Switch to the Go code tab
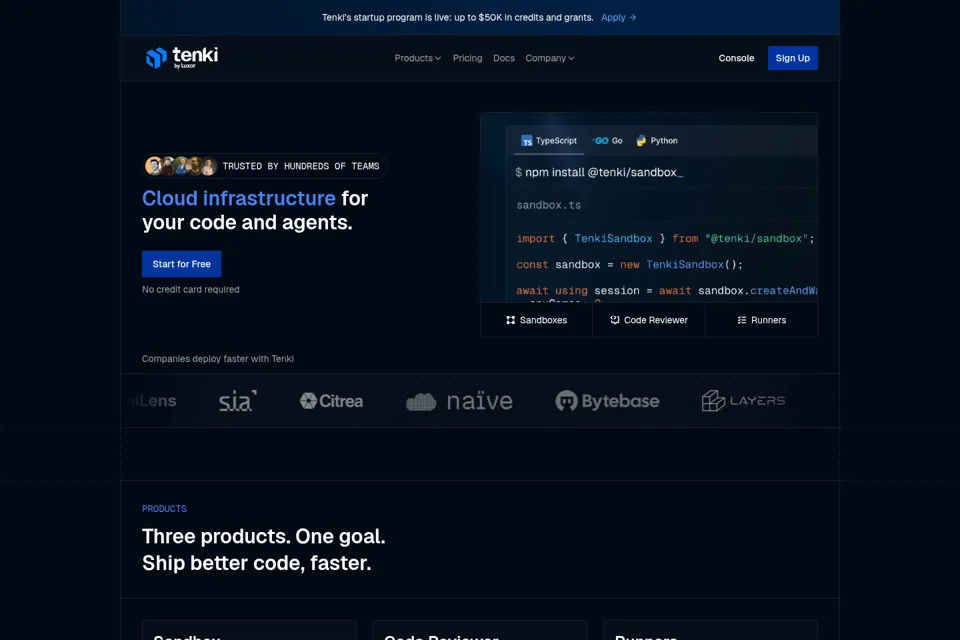Image resolution: width=960 pixels, height=640 pixels. point(607,141)
